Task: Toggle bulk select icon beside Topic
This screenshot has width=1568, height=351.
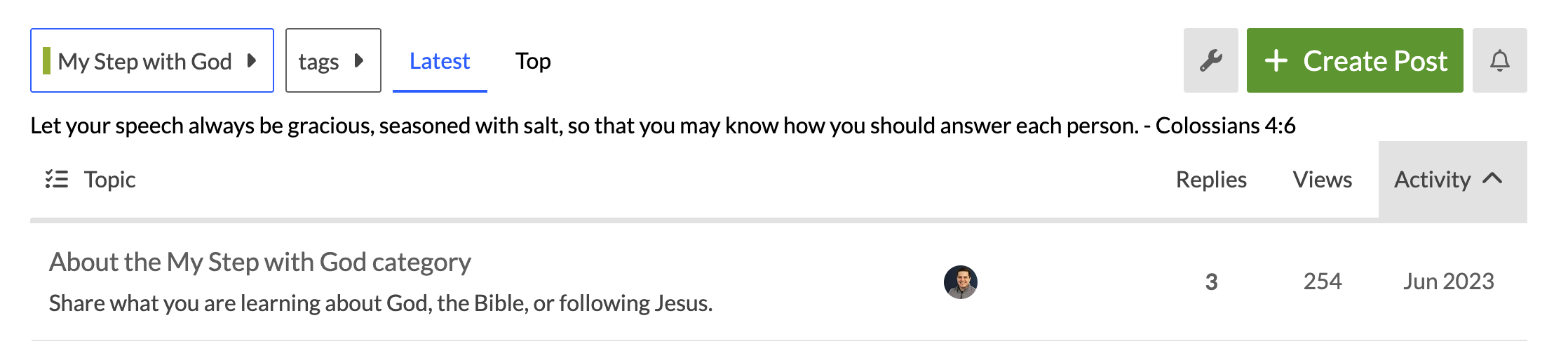Action: tap(57, 180)
